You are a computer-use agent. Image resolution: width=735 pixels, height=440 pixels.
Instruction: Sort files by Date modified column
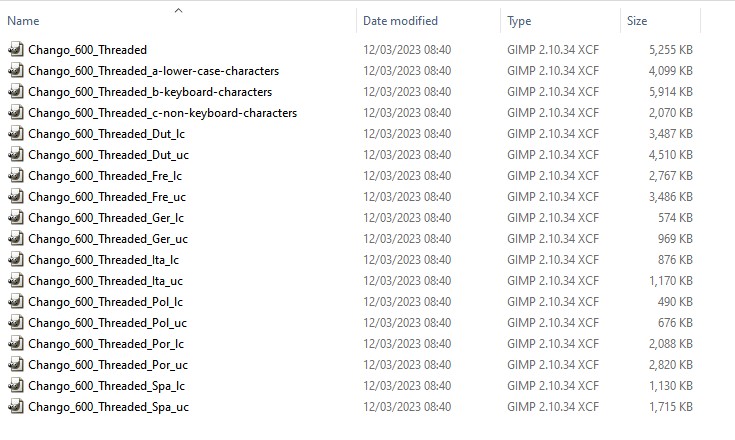400,21
